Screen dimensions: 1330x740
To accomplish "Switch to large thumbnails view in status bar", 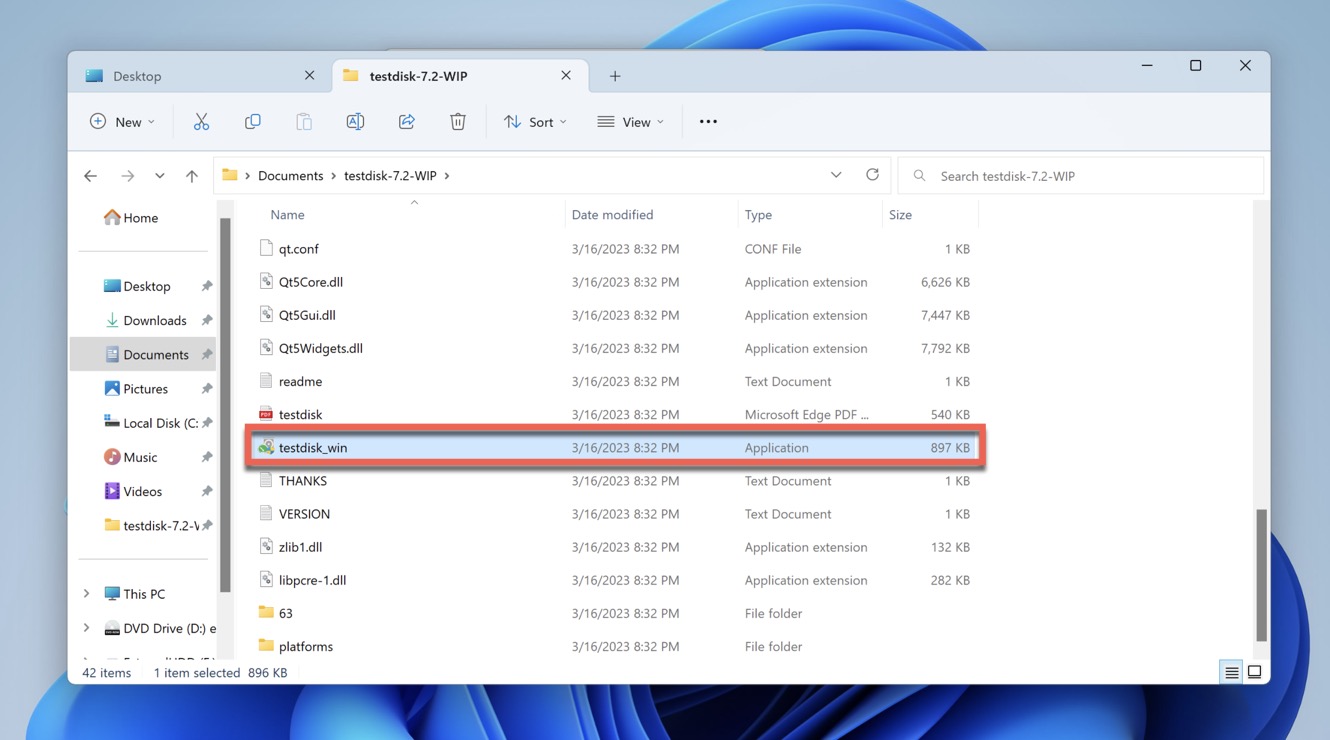I will tap(1254, 673).
